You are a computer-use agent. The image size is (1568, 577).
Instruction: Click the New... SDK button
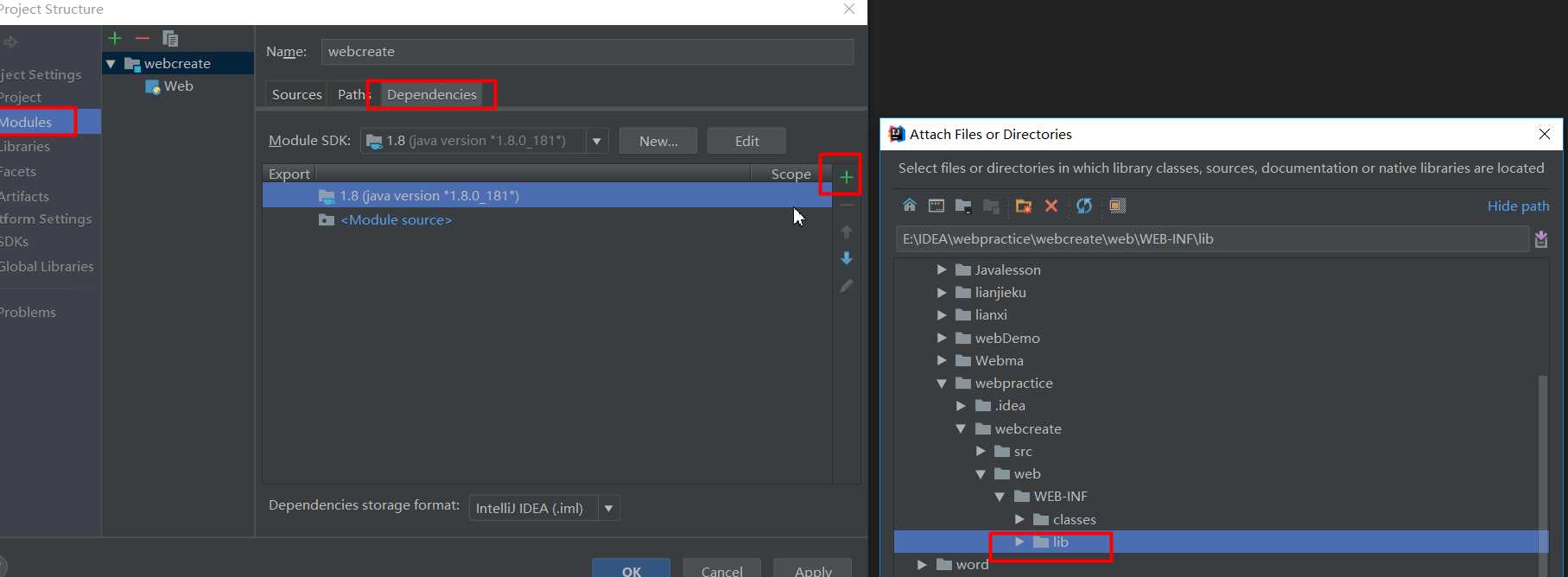coord(658,141)
